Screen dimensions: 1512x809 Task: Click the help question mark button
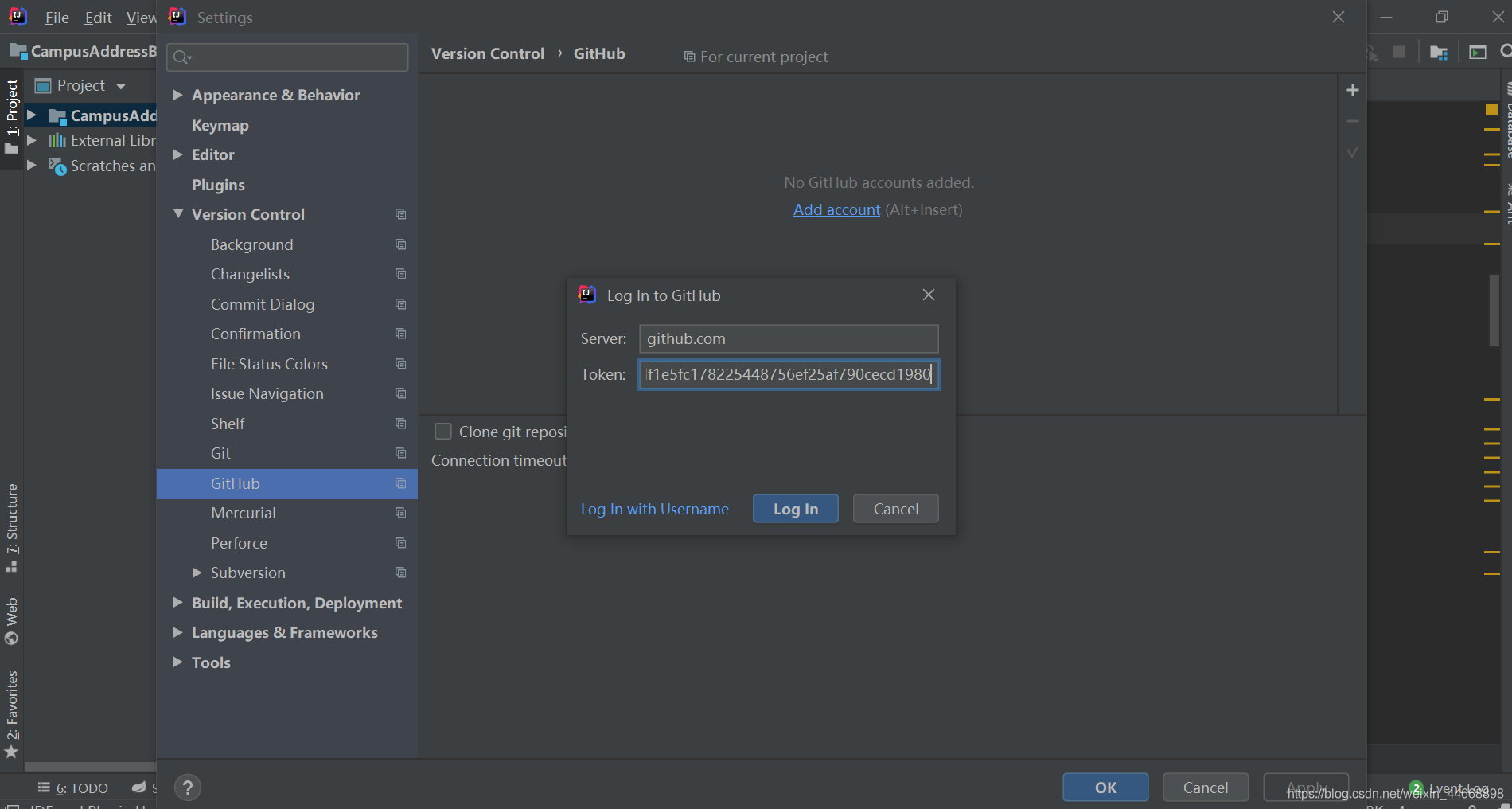(x=188, y=788)
